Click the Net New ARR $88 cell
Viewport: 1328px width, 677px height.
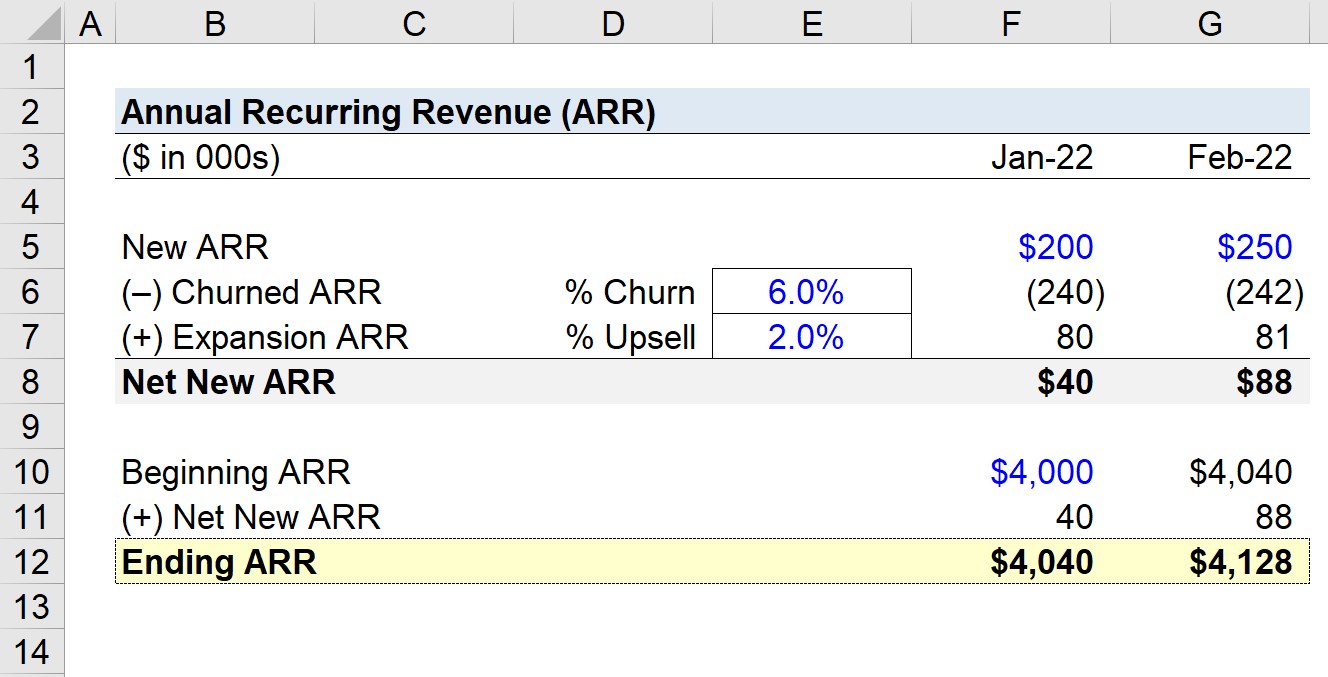(x=1210, y=381)
